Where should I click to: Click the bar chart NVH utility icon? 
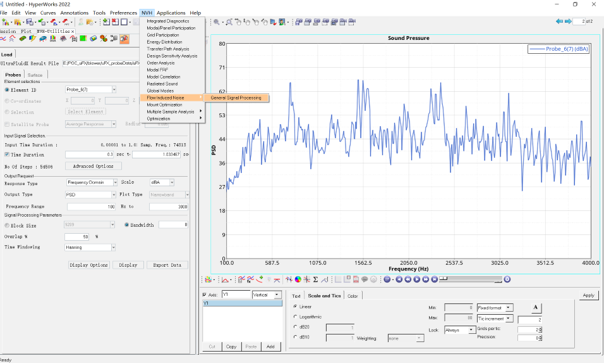tap(53, 39)
